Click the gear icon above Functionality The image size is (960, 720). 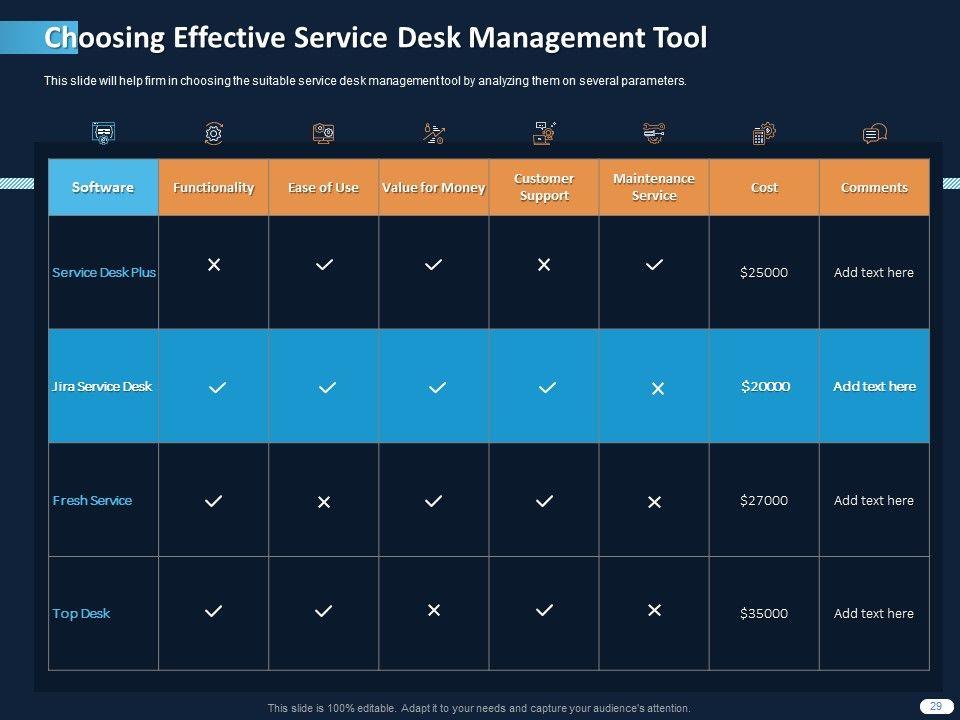click(214, 133)
